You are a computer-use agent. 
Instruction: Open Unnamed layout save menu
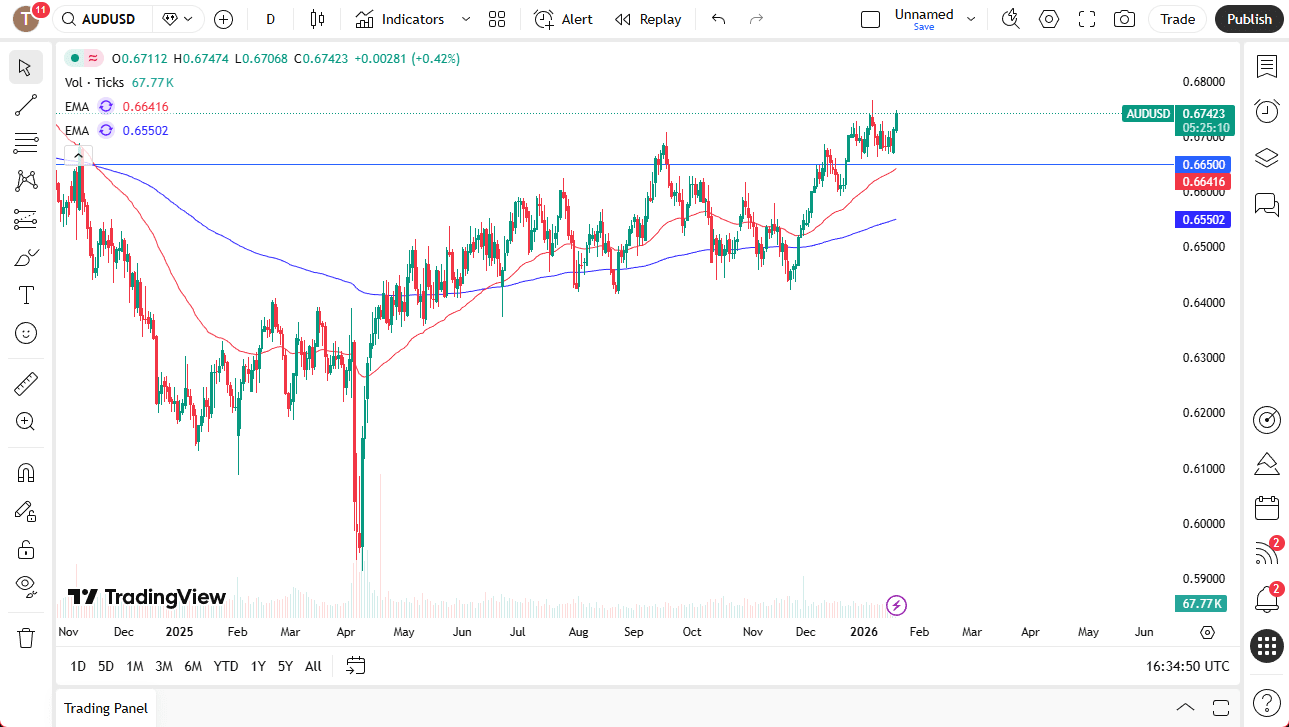coord(924,19)
